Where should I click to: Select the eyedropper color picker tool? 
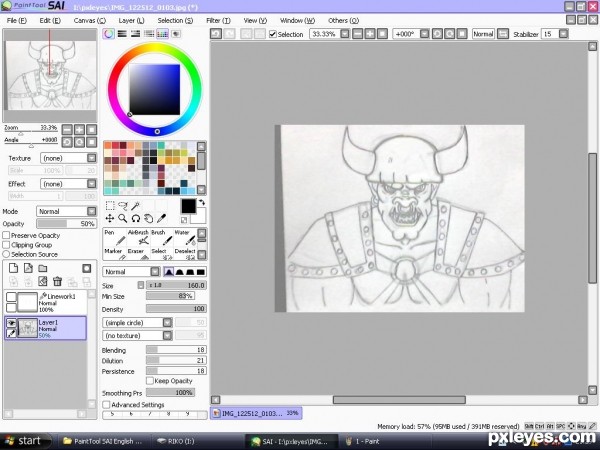pyautogui.click(x=161, y=218)
